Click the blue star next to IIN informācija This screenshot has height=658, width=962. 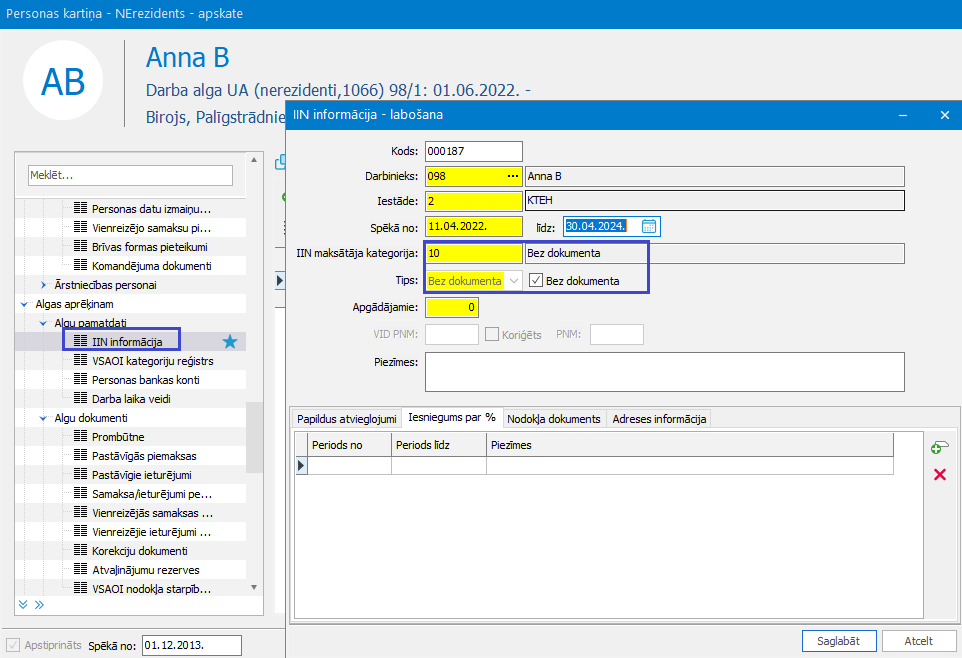230,342
